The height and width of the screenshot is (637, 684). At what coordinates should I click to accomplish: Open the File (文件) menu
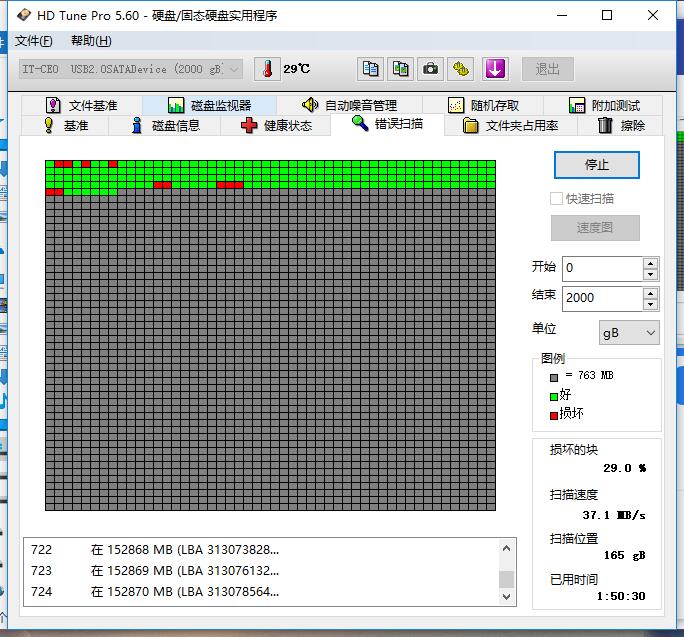33,41
